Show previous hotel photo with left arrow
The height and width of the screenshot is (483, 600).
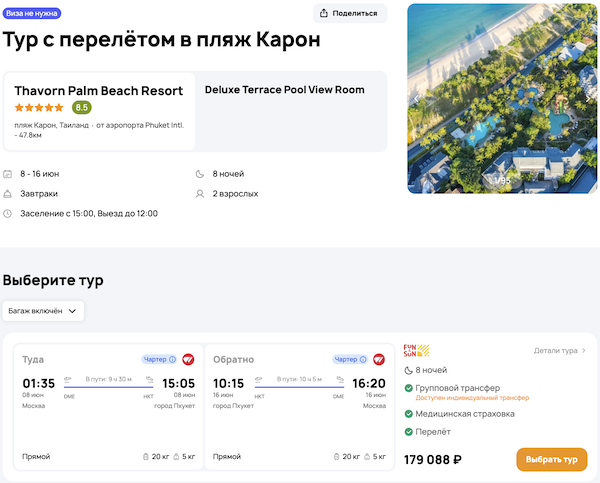pos(417,100)
